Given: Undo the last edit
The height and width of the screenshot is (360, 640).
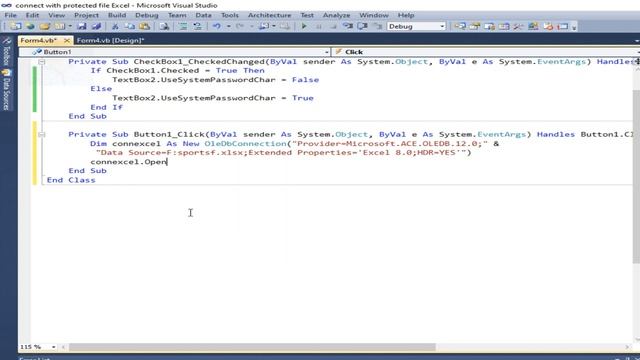Looking at the screenshot, I should [217, 26].
